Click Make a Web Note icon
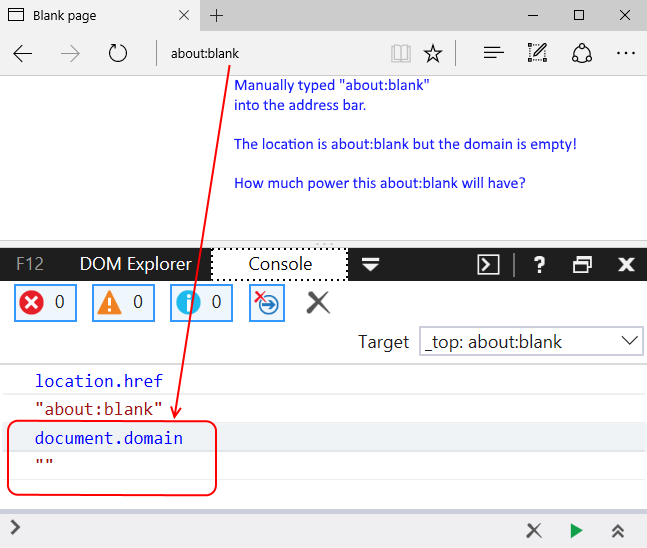The image size is (647, 548). point(537,53)
